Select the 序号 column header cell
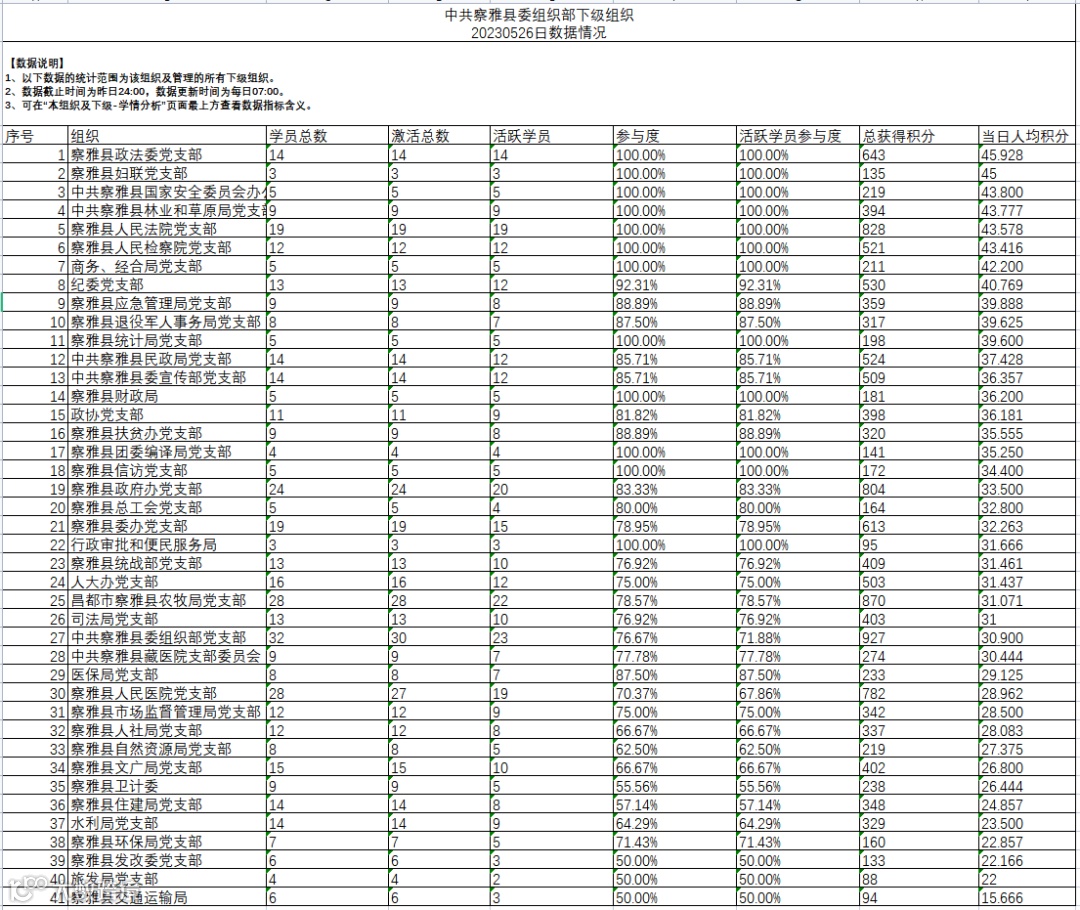The image size is (1080, 910). point(35,136)
